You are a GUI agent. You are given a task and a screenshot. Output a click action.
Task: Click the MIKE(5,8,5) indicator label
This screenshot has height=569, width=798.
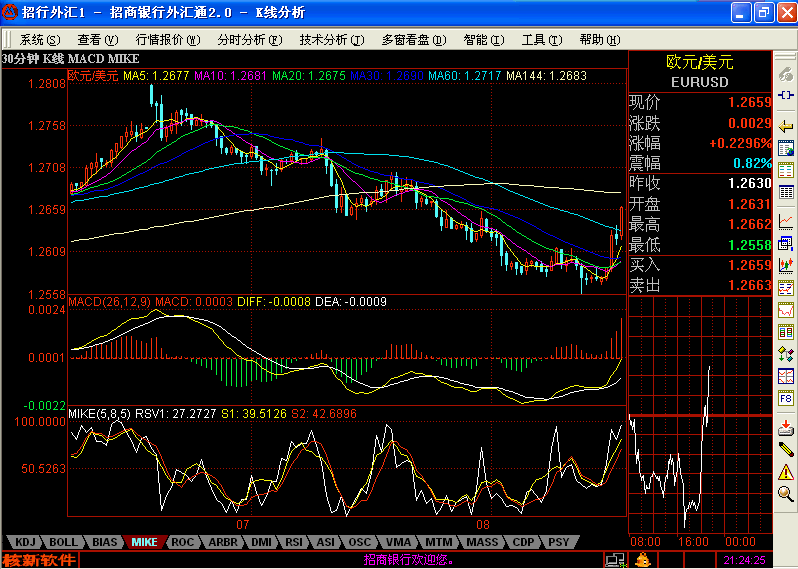pyautogui.click(x=99, y=414)
